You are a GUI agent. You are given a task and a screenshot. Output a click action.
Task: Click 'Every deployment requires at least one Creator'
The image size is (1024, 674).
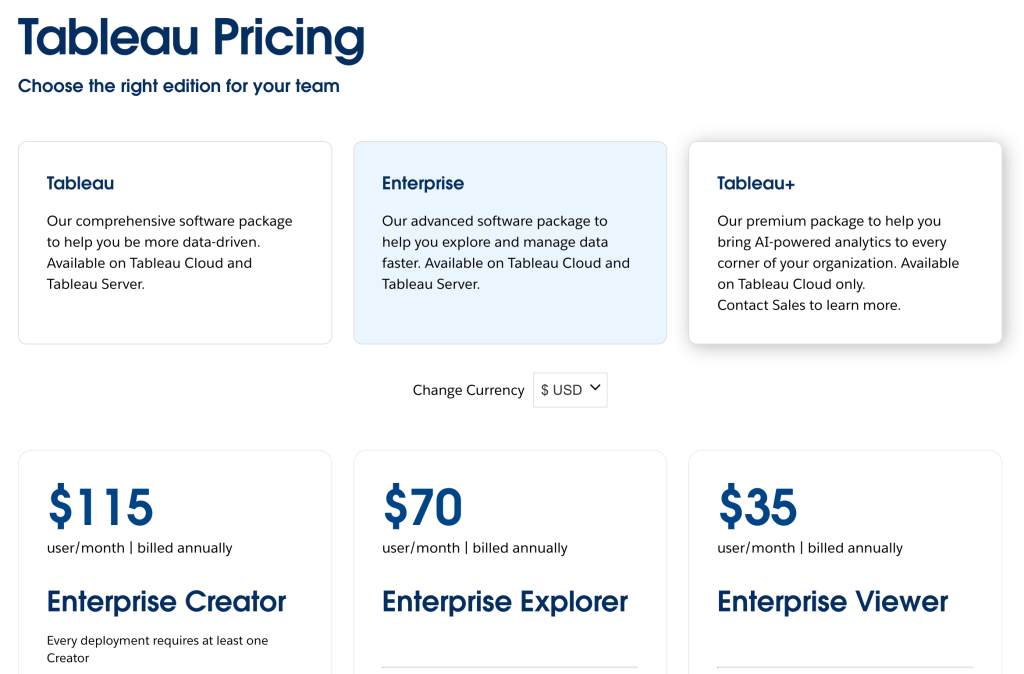[x=157, y=649]
